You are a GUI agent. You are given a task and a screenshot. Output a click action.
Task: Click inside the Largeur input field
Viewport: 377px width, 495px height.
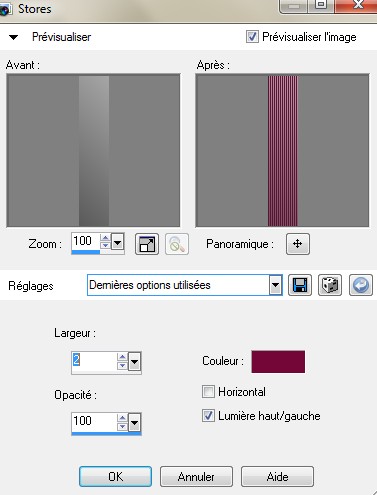[x=94, y=360]
